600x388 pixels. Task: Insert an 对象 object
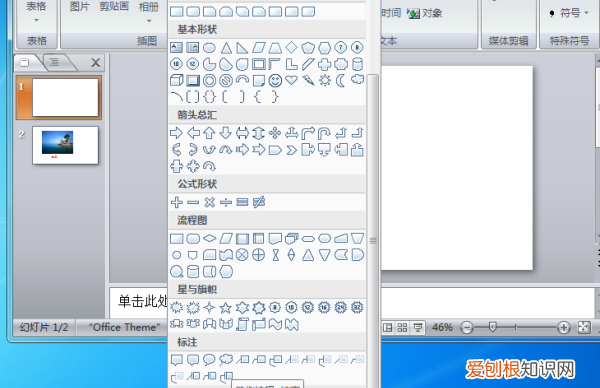pyautogui.click(x=425, y=13)
